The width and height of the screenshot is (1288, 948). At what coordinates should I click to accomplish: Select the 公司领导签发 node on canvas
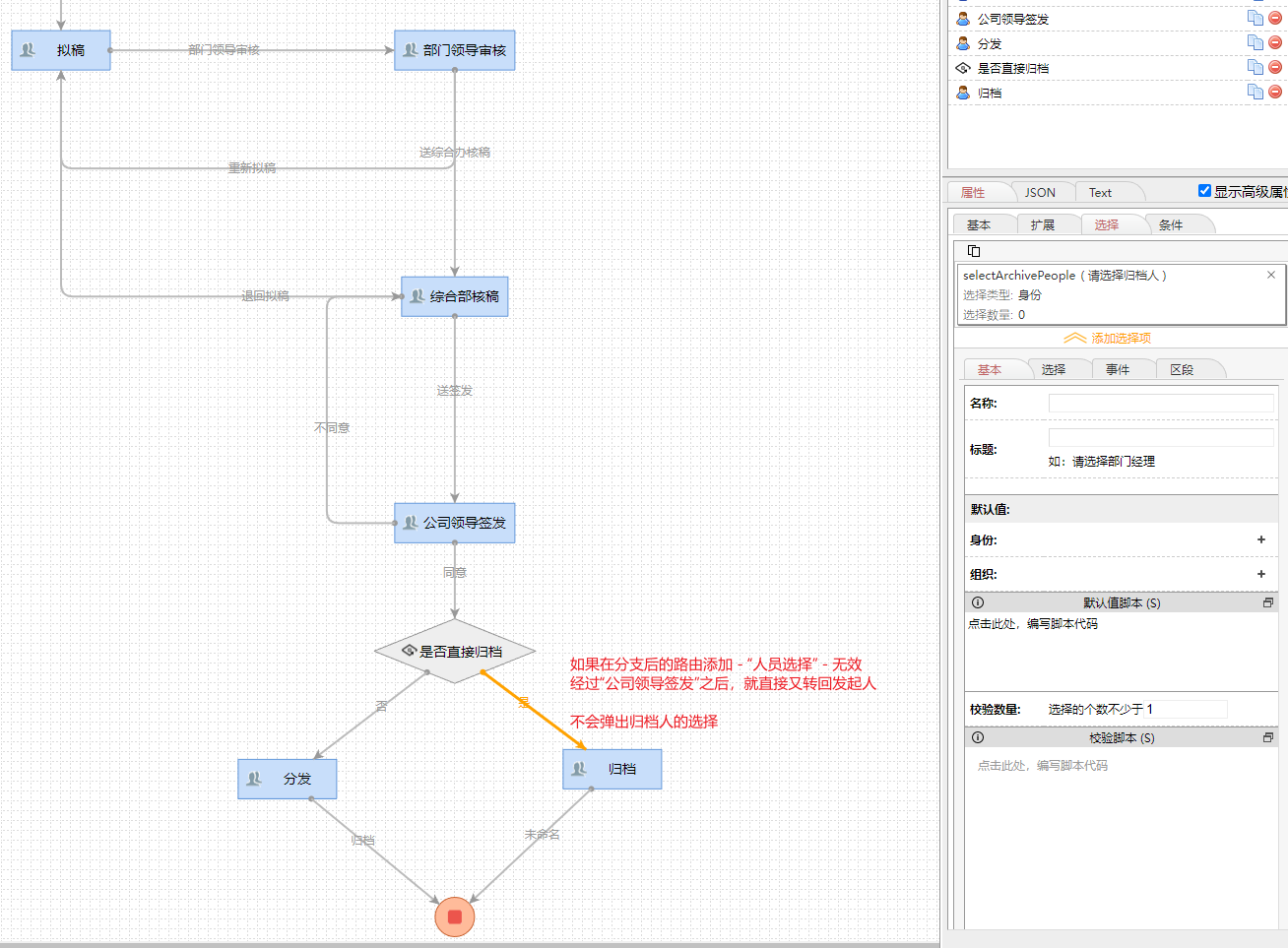(455, 523)
